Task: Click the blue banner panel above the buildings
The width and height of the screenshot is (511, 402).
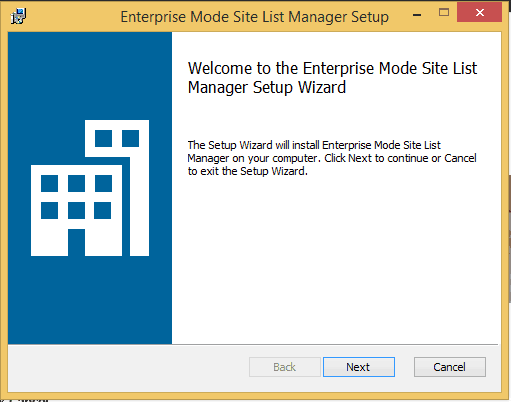Action: [90, 75]
